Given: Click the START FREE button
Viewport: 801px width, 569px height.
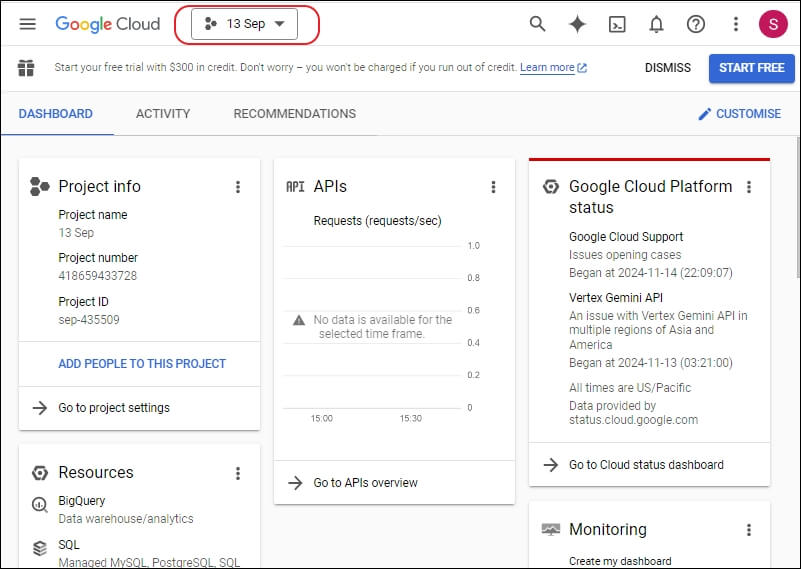Looking at the screenshot, I should click(x=751, y=68).
